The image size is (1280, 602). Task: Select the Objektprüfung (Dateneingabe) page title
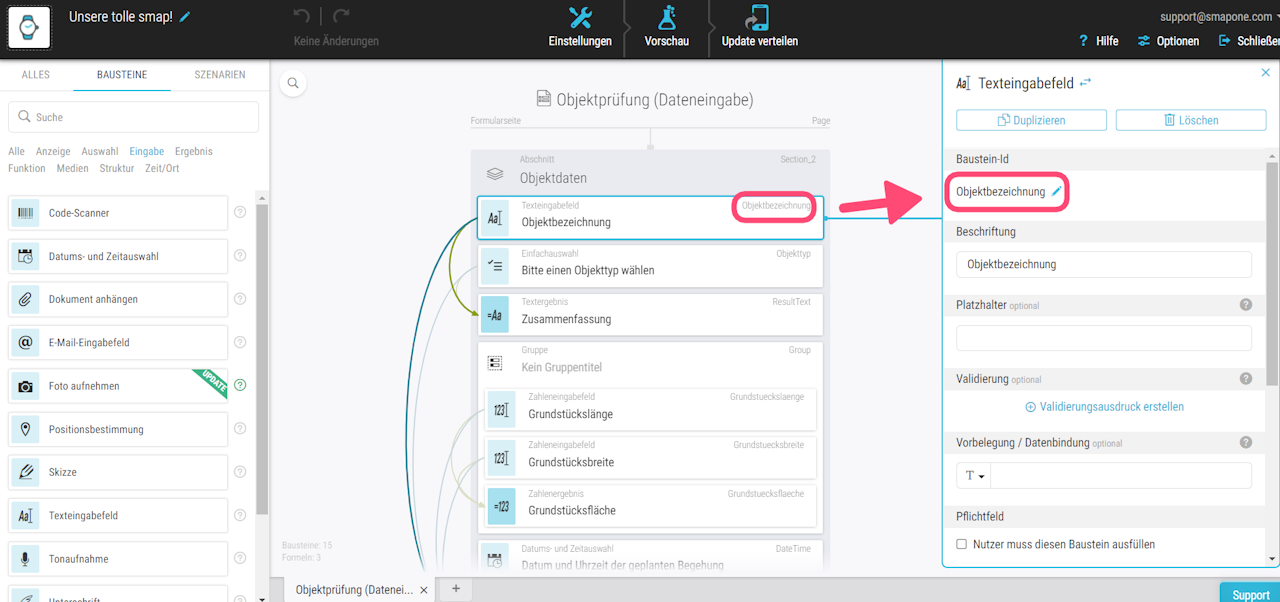coord(654,100)
